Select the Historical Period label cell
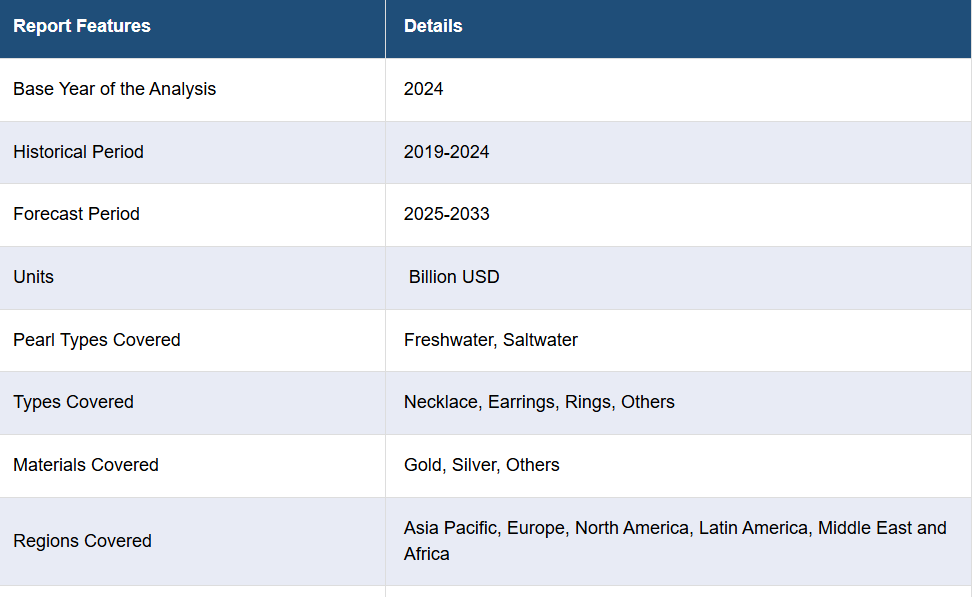Viewport: 973px width, 597px height. 78,152
